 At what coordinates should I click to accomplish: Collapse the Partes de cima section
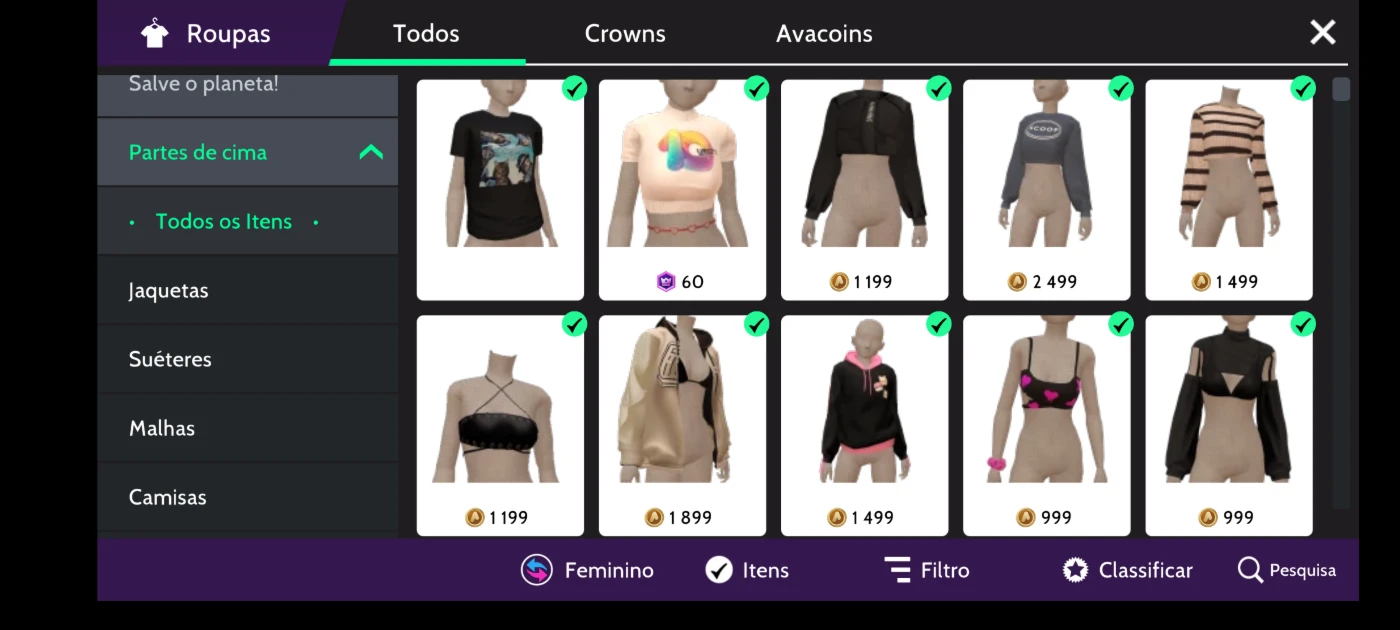click(x=371, y=152)
